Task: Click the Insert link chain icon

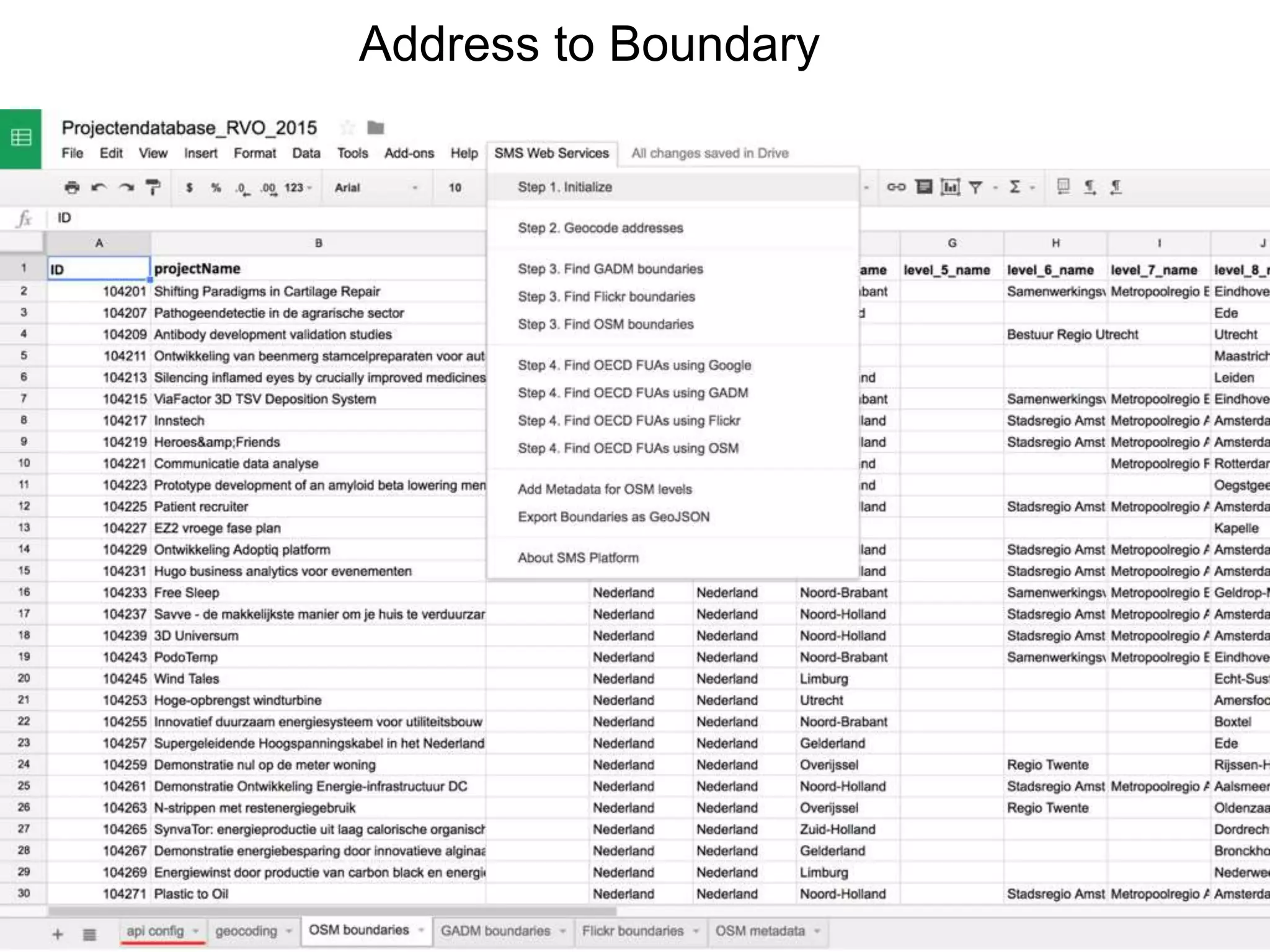Action: (896, 187)
